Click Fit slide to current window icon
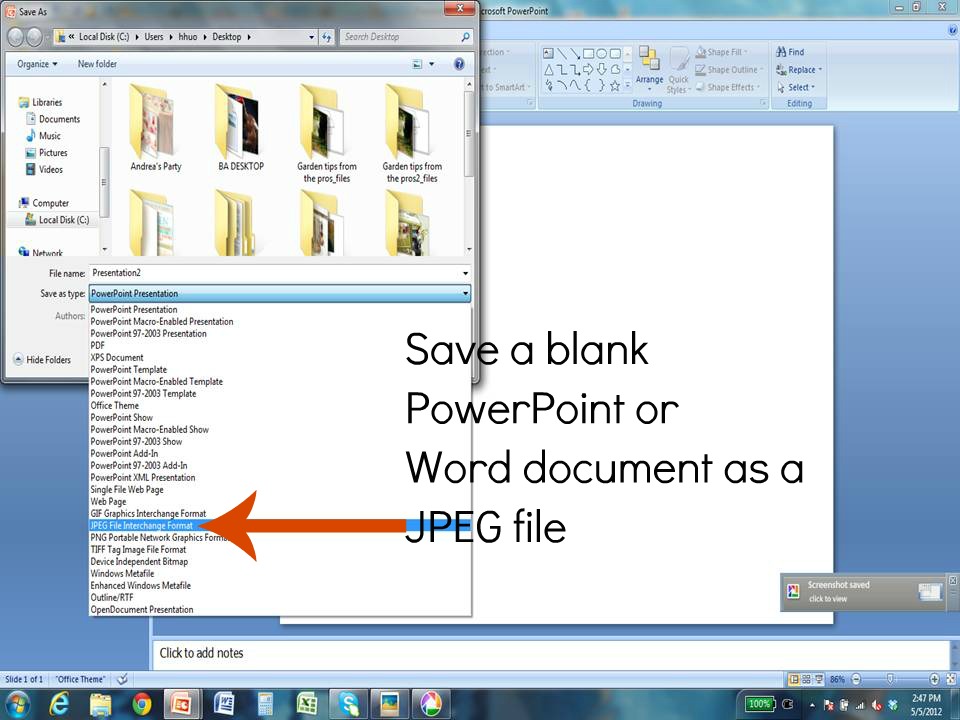 pos(951,678)
